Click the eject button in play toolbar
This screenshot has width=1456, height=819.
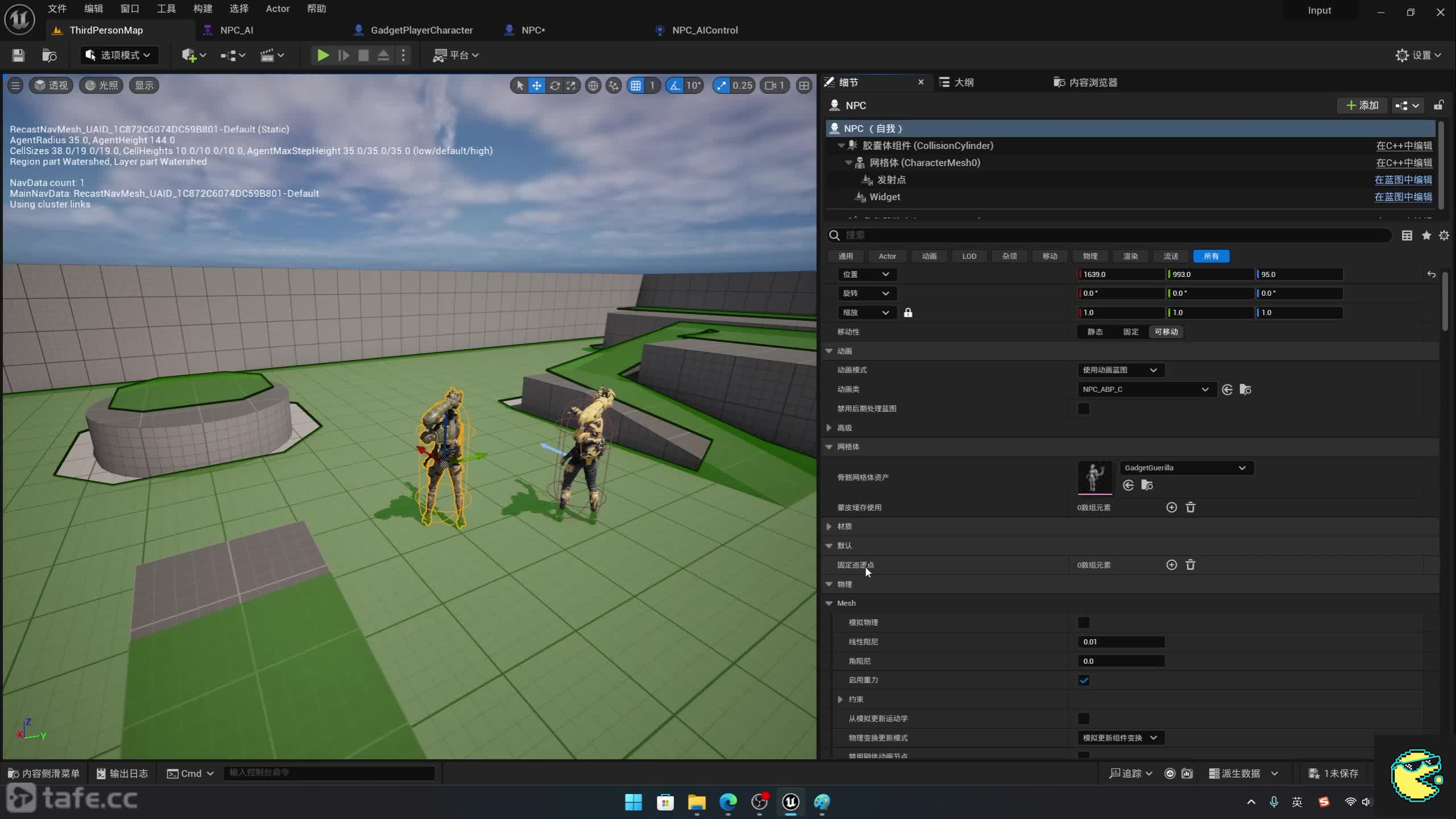click(x=383, y=55)
